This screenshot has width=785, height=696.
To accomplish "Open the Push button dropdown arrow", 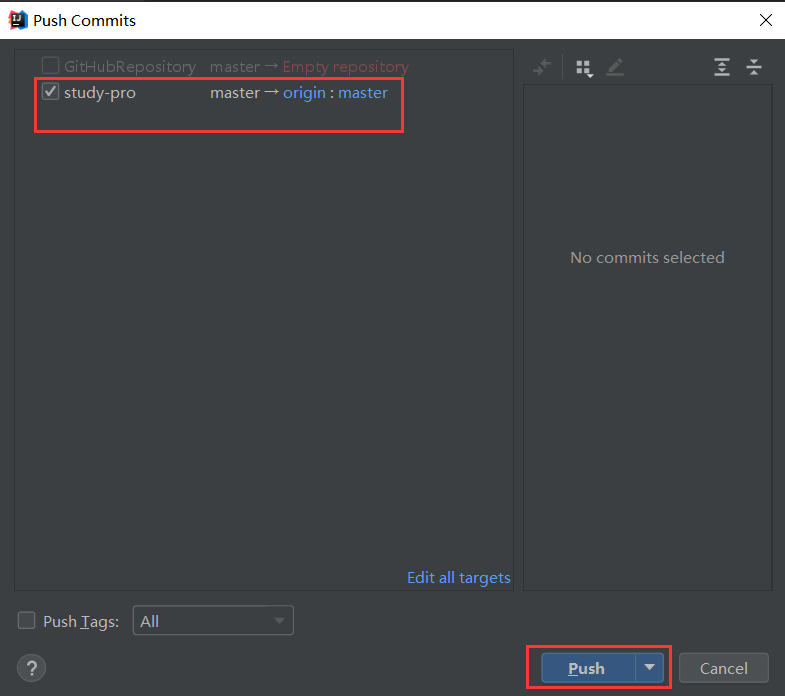I will click(x=650, y=667).
